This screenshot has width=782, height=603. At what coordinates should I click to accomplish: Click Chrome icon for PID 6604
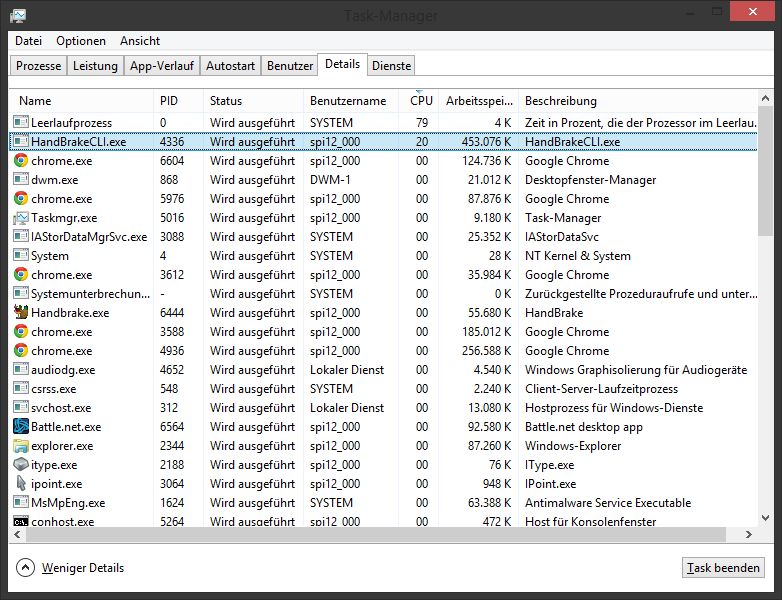(21, 160)
